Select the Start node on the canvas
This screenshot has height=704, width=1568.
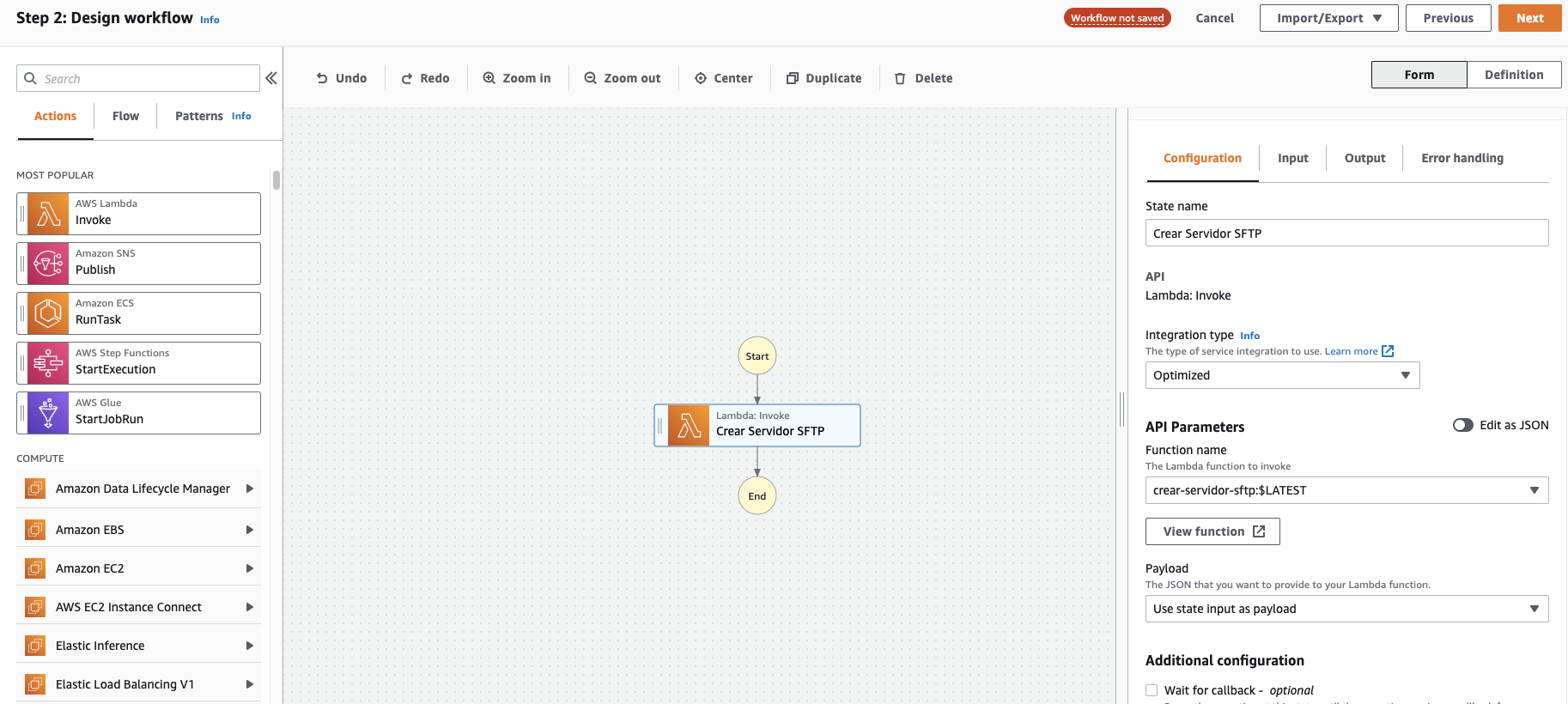757,356
